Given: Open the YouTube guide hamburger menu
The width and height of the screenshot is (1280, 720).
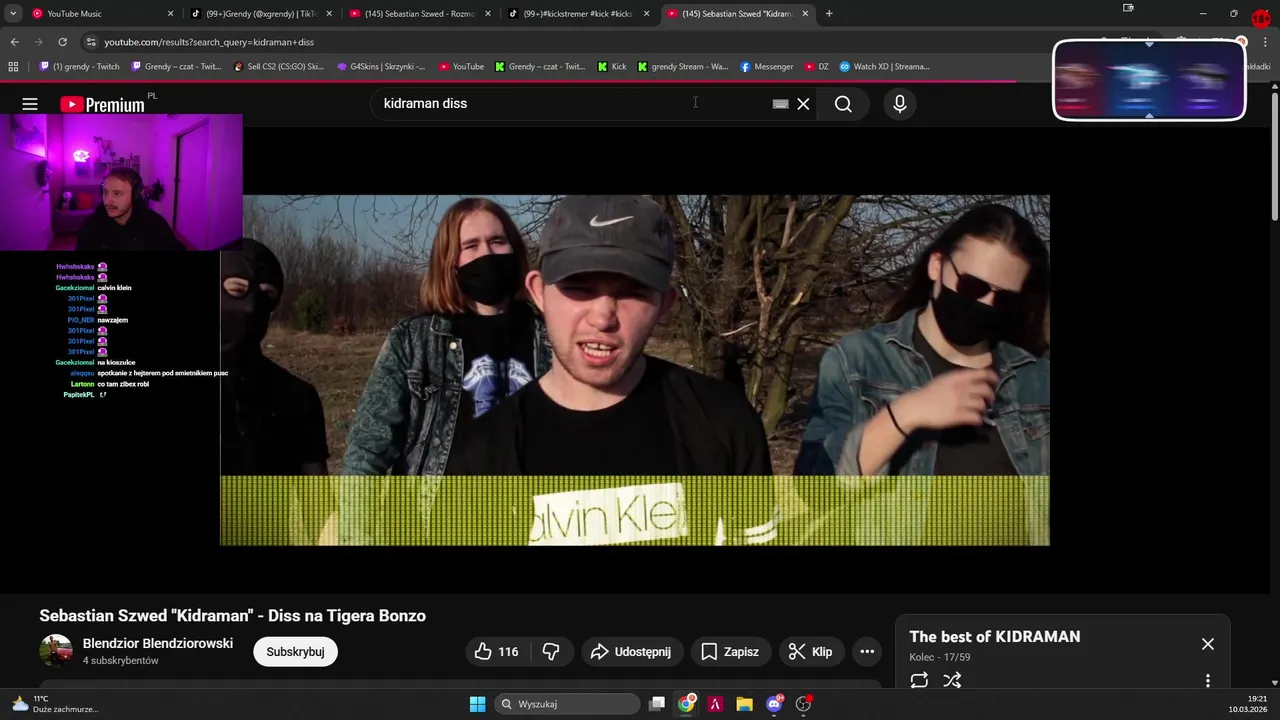Looking at the screenshot, I should (x=30, y=104).
